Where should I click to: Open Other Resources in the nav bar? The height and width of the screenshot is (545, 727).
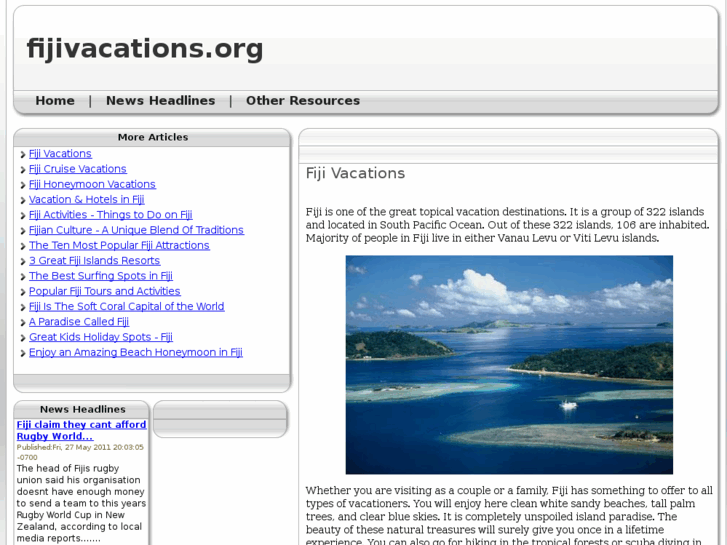point(303,101)
